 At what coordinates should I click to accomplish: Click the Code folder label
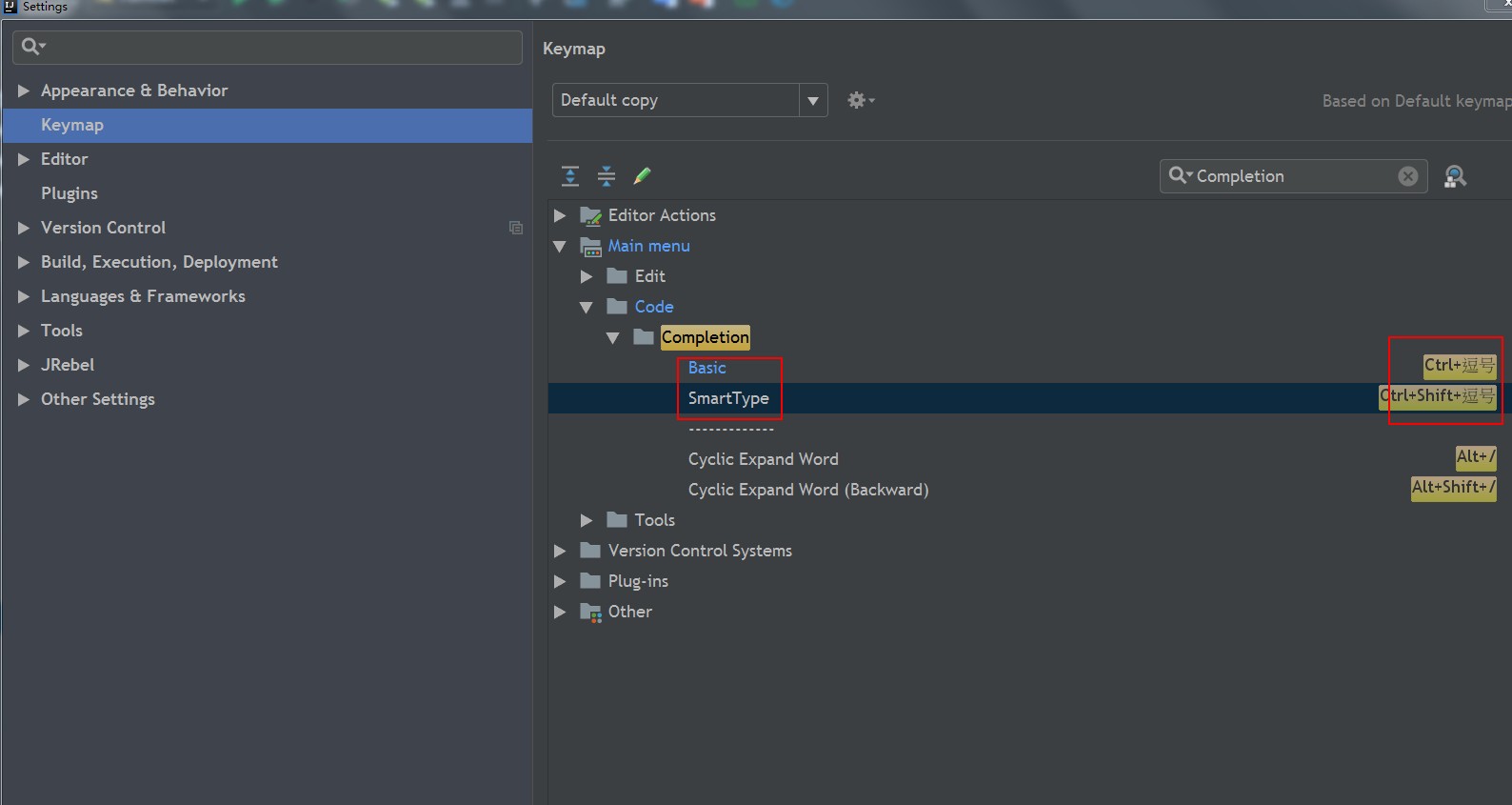654,307
